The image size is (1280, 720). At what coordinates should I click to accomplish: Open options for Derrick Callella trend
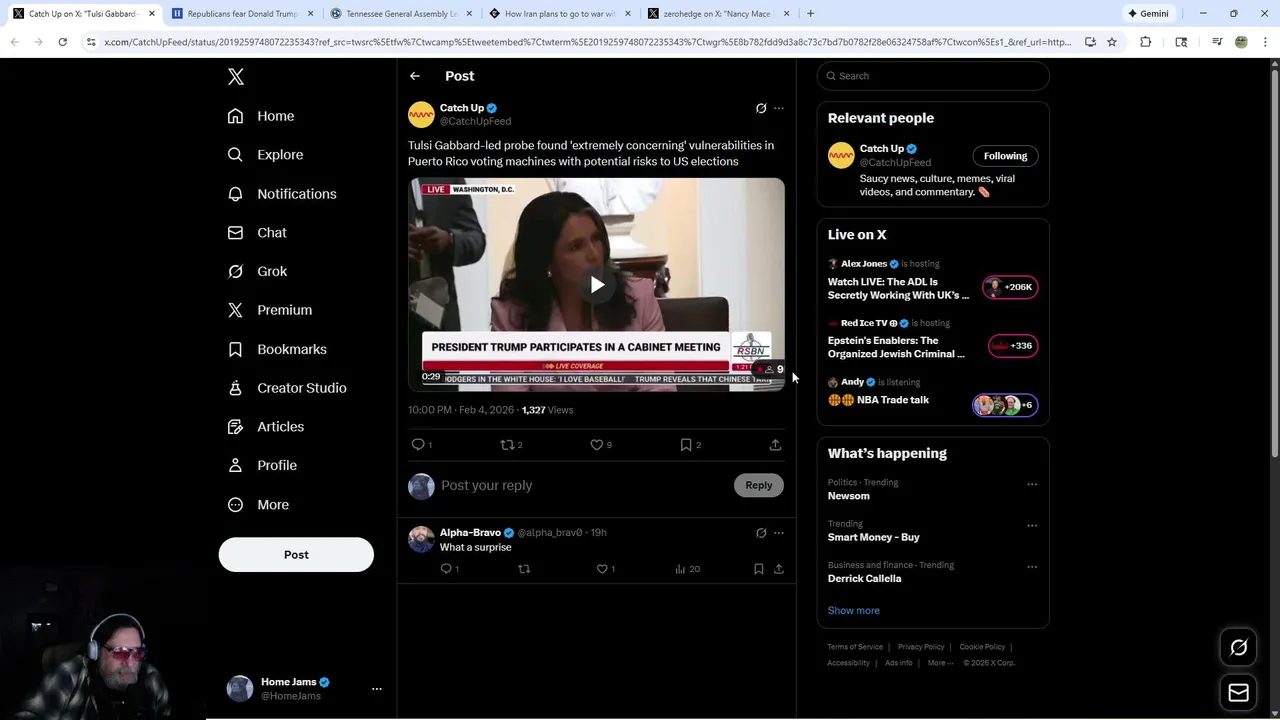(x=1032, y=566)
